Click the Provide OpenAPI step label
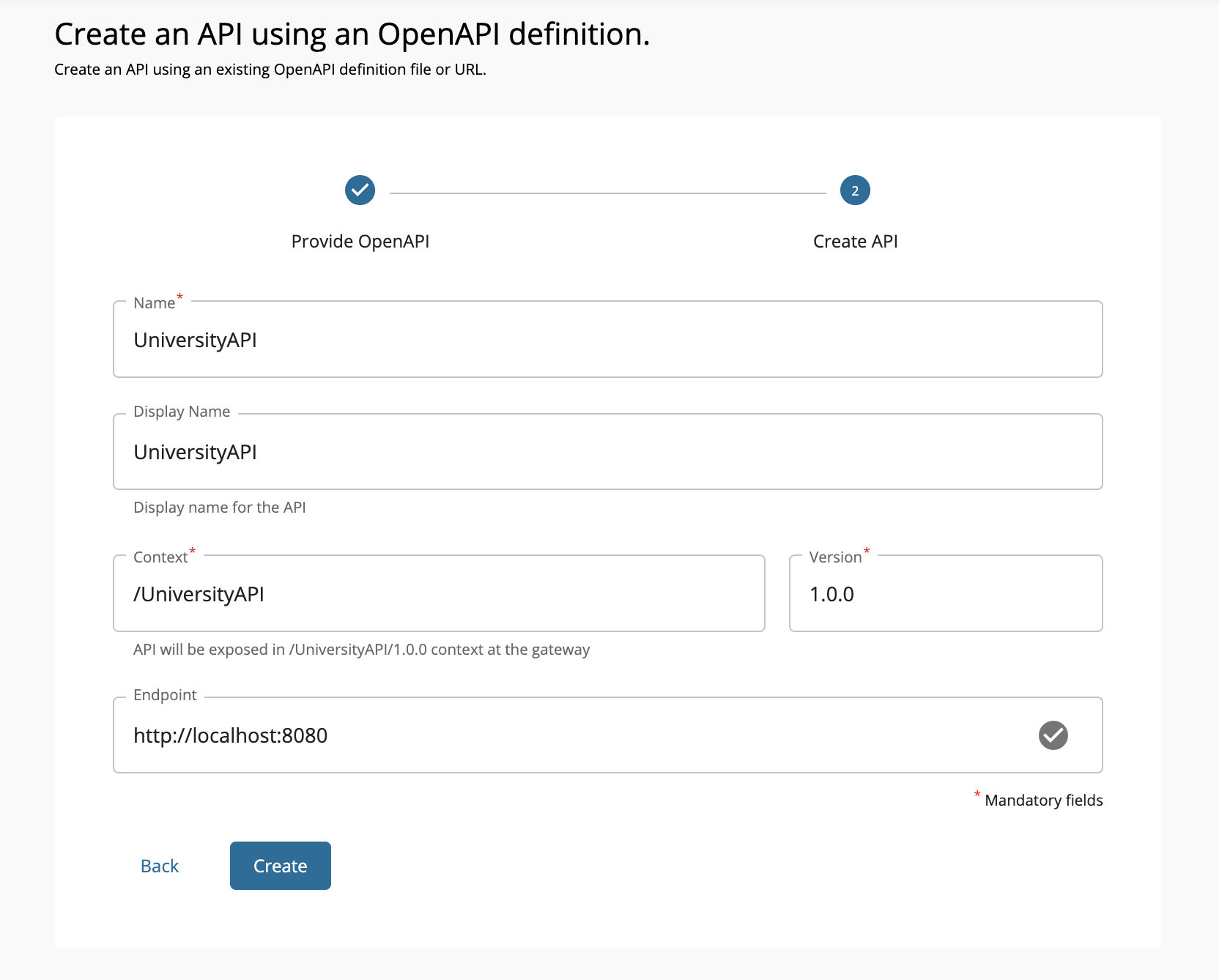The image size is (1219, 980). click(x=360, y=240)
